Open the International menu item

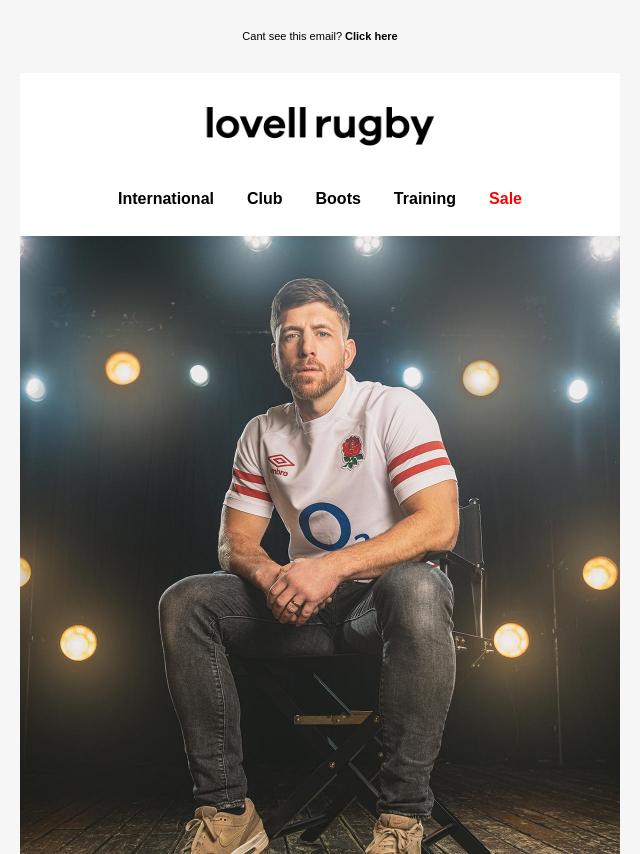point(166,198)
